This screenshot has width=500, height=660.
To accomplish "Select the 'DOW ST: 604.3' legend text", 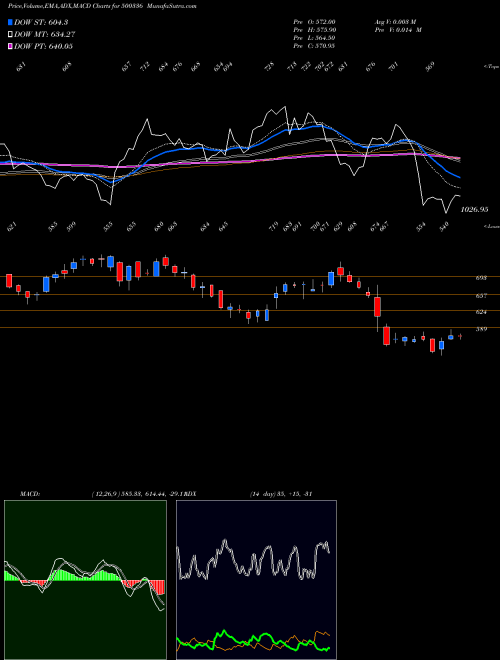I will tap(41, 22).
